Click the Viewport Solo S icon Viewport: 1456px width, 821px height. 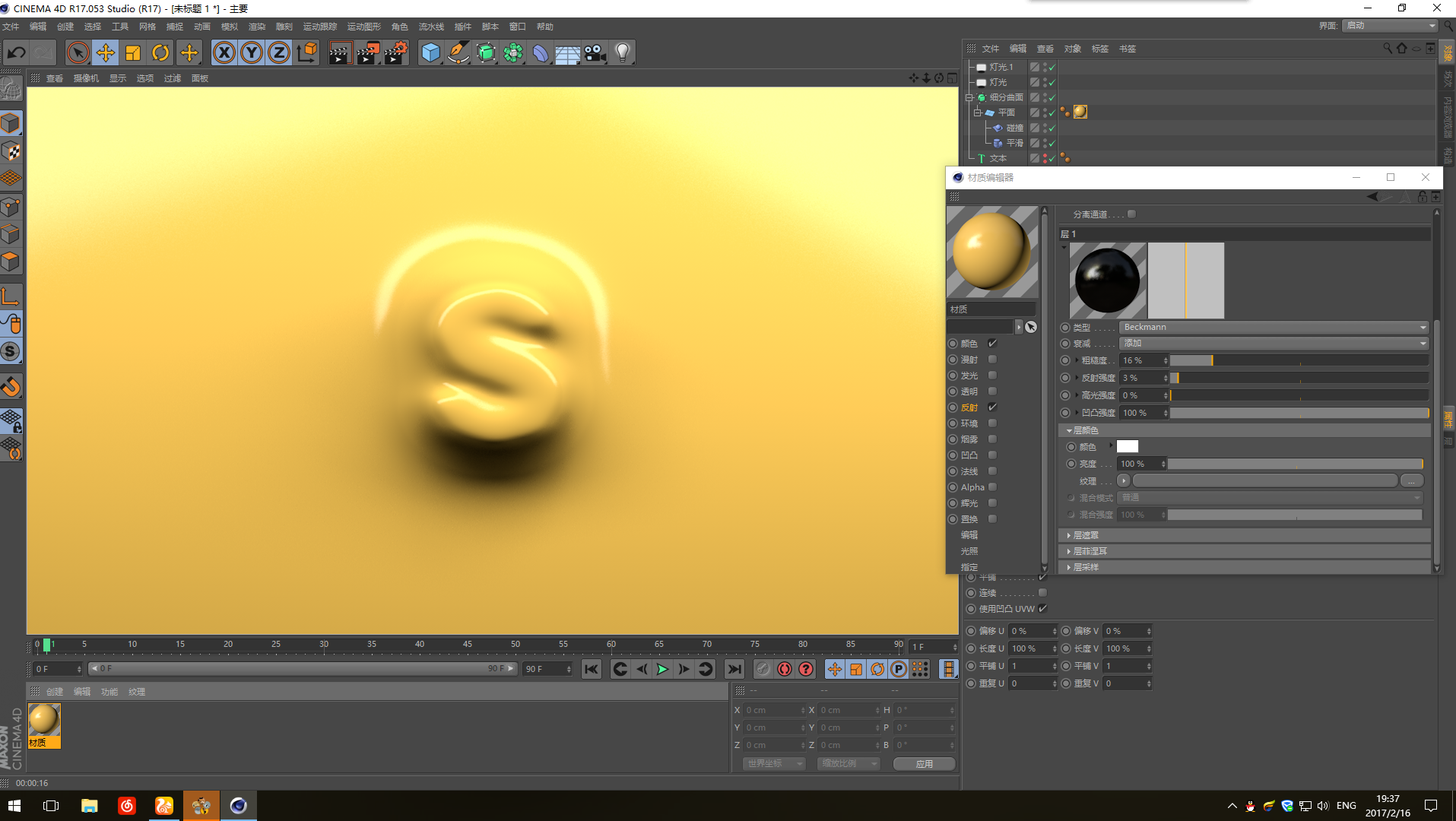click(x=11, y=351)
